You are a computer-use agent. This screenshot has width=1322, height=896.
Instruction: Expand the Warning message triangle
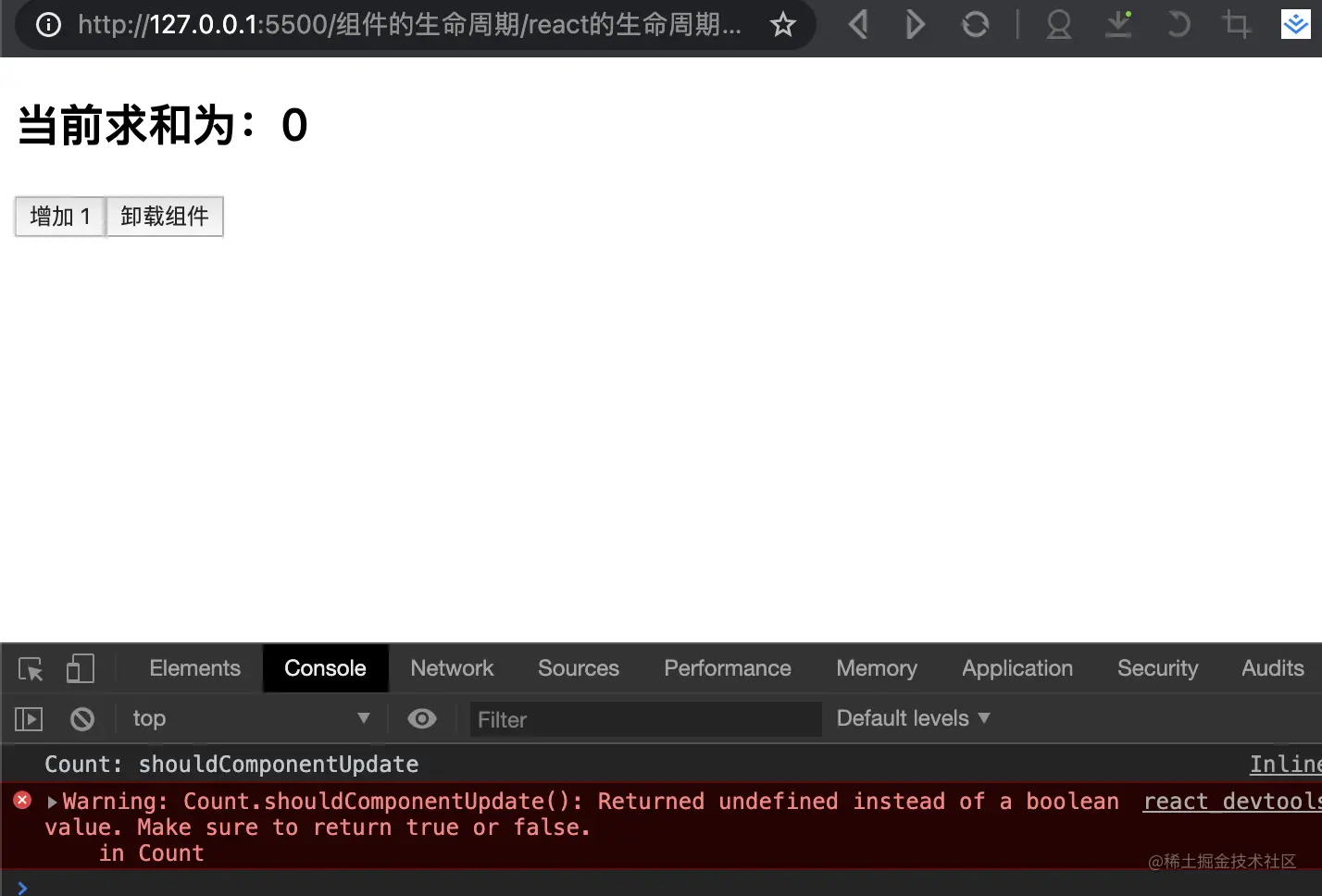(x=53, y=802)
